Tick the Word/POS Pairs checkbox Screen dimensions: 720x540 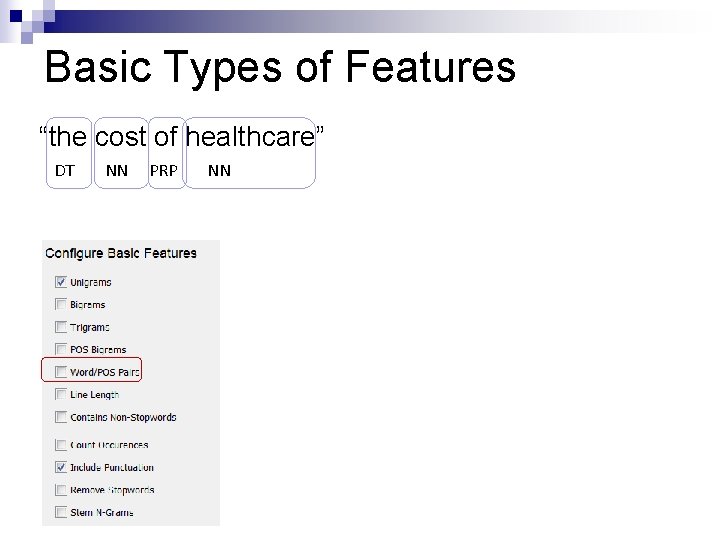[61, 372]
